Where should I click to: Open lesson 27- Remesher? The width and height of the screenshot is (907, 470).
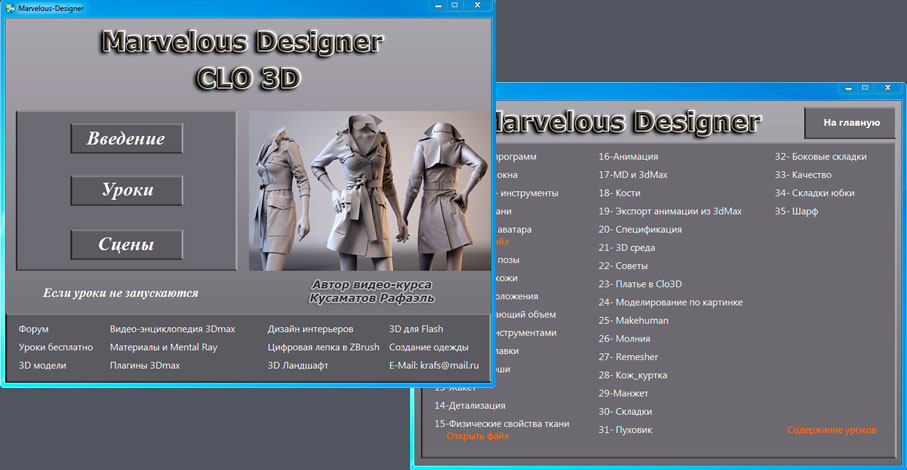click(628, 357)
